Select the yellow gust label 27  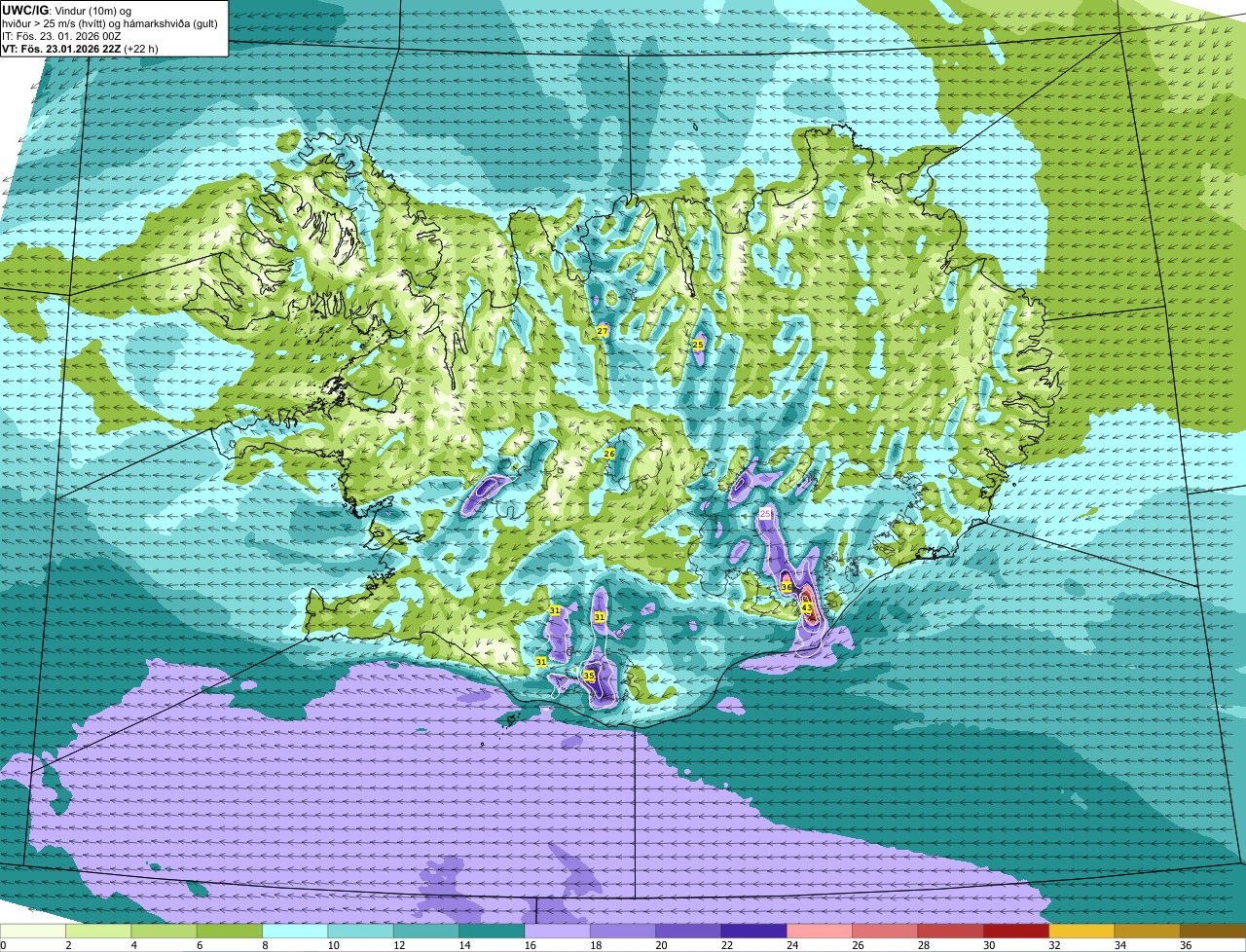tap(603, 332)
